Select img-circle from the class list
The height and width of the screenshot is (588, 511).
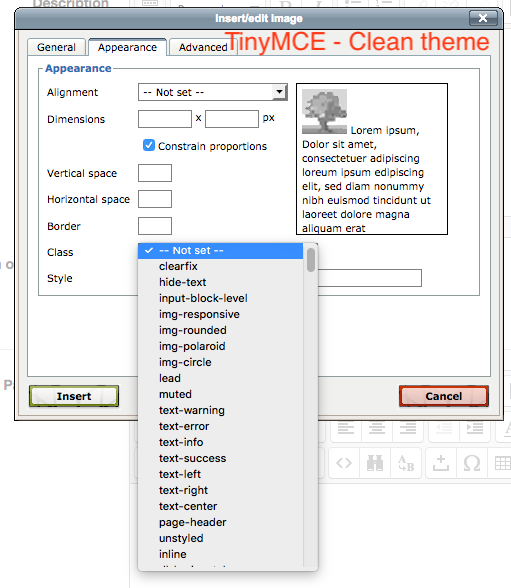tap(220, 362)
